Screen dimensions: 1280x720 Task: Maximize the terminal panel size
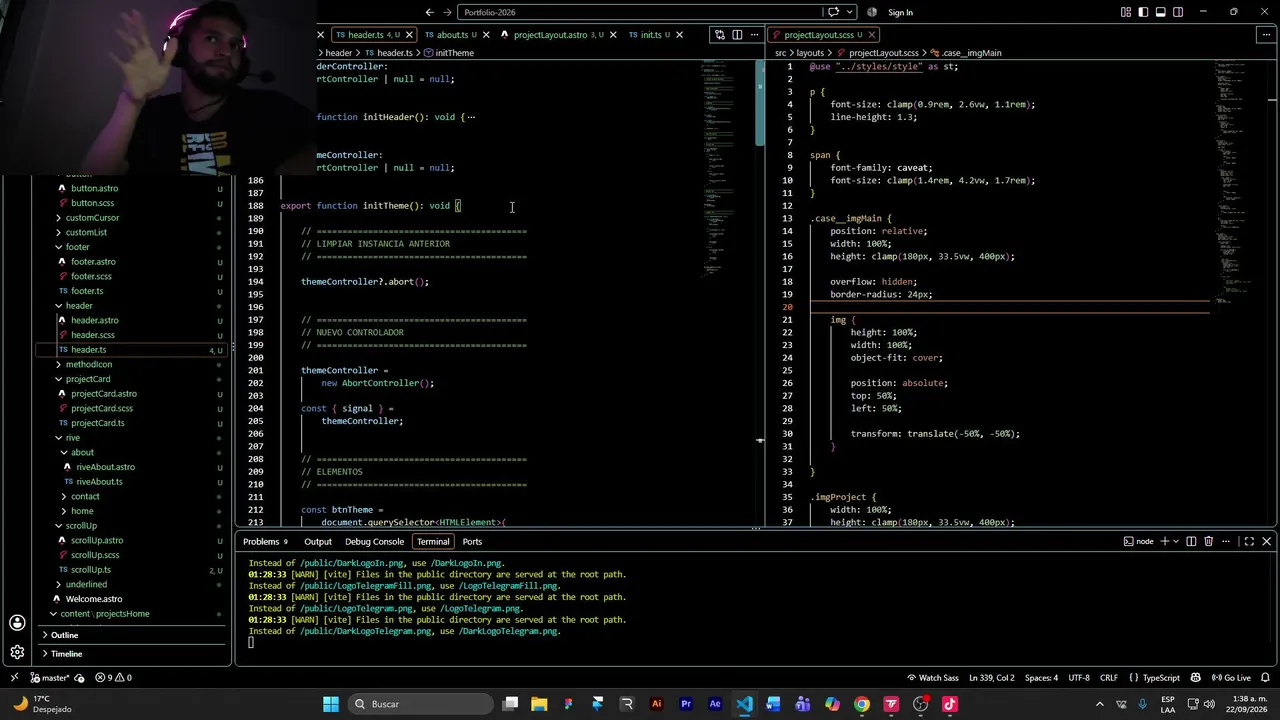click(x=1249, y=541)
